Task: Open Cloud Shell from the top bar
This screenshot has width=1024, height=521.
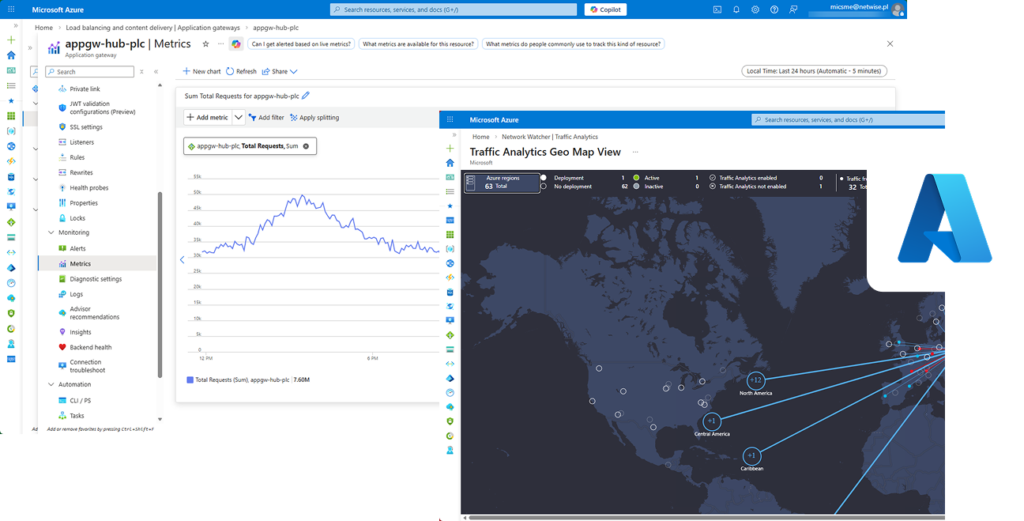Action: (717, 9)
